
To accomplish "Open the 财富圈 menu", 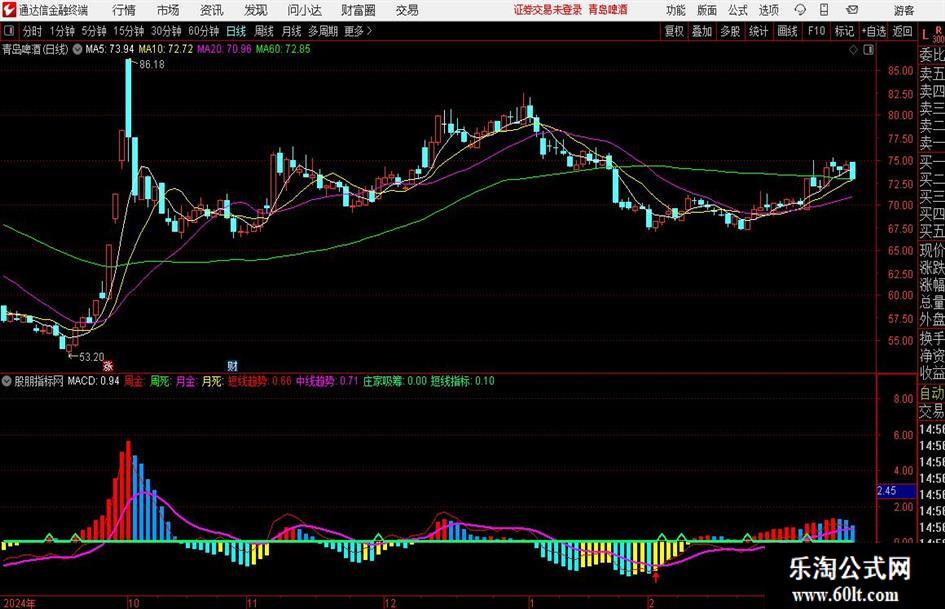I will tap(358, 10).
